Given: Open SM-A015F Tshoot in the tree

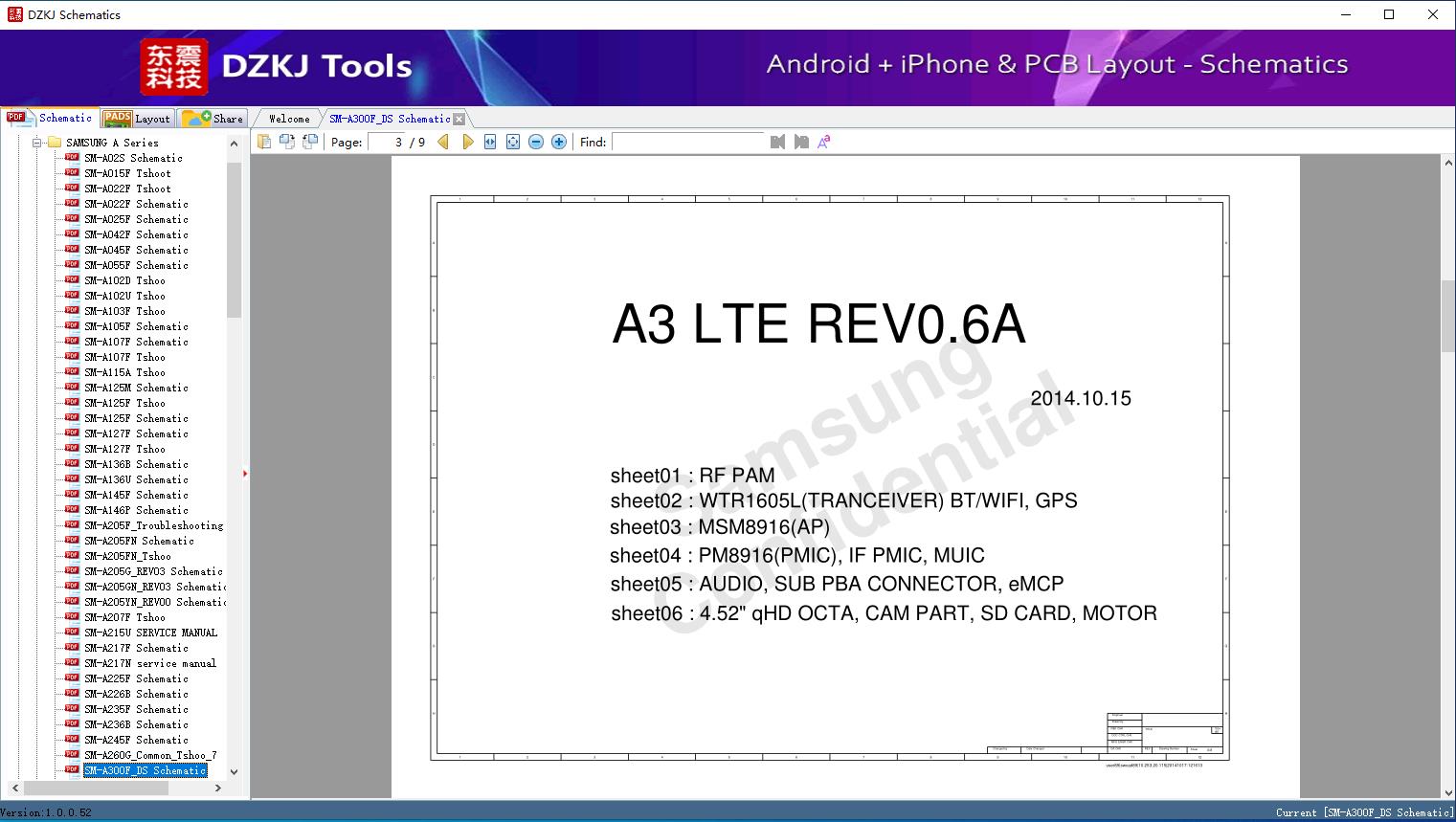Looking at the screenshot, I should (x=127, y=173).
